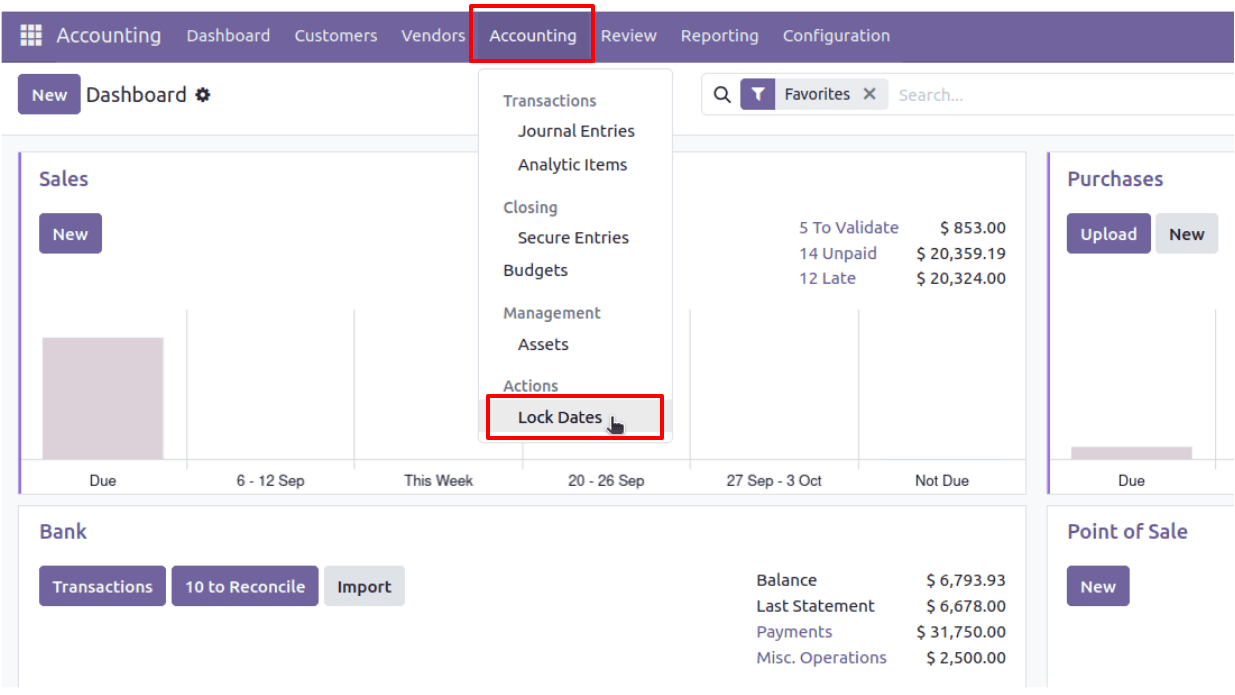This screenshot has height=695, width=1235.
Task: Click the Last Statement label
Action: (x=816, y=606)
